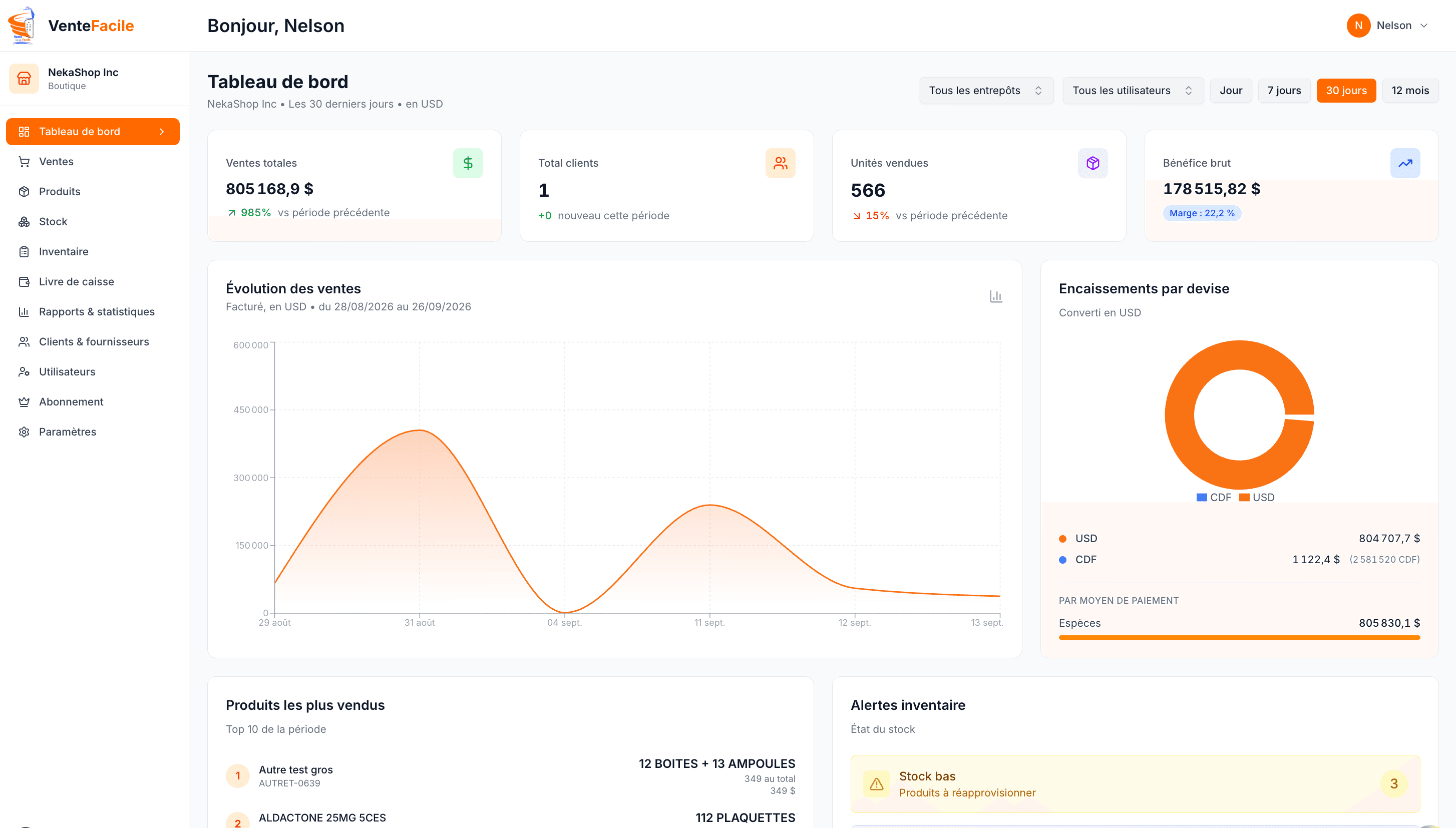Navigate to Paramètres
Viewport: 1456px width, 828px height.
tap(93, 432)
